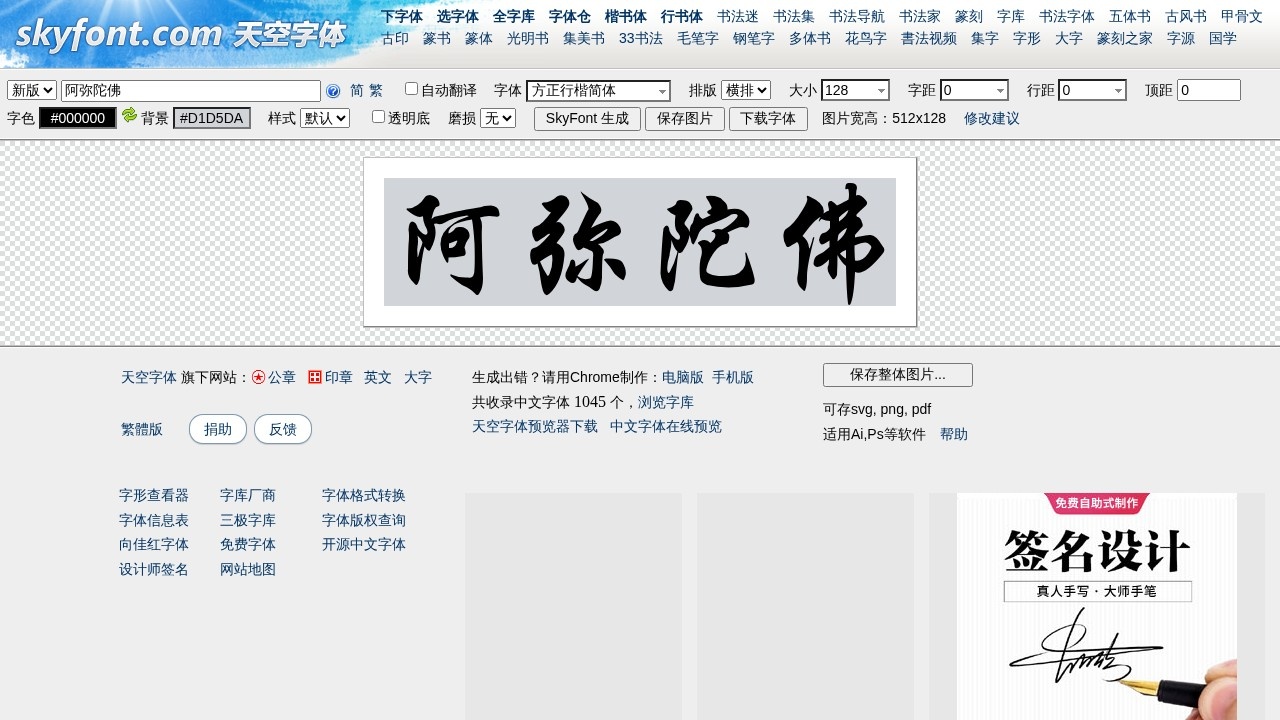The height and width of the screenshot is (720, 1280).
Task: Open the 字体 dropdown showing 方正行楷简体
Action: [x=598, y=90]
